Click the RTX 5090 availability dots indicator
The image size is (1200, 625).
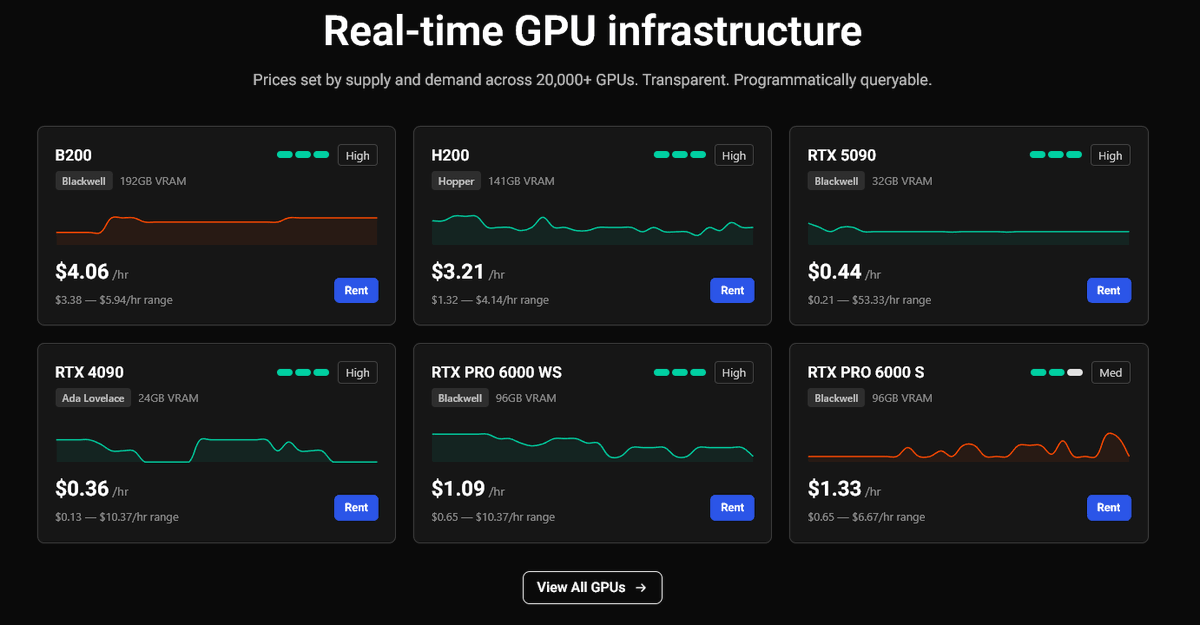click(1056, 155)
